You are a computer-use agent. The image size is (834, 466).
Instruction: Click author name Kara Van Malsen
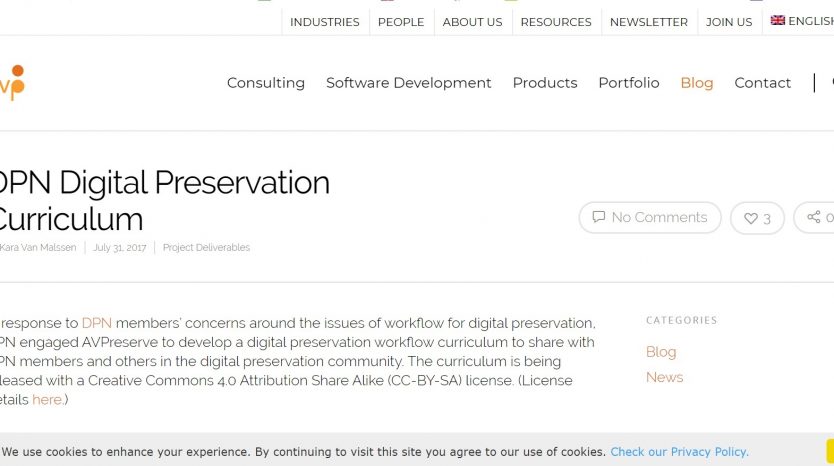click(x=38, y=247)
